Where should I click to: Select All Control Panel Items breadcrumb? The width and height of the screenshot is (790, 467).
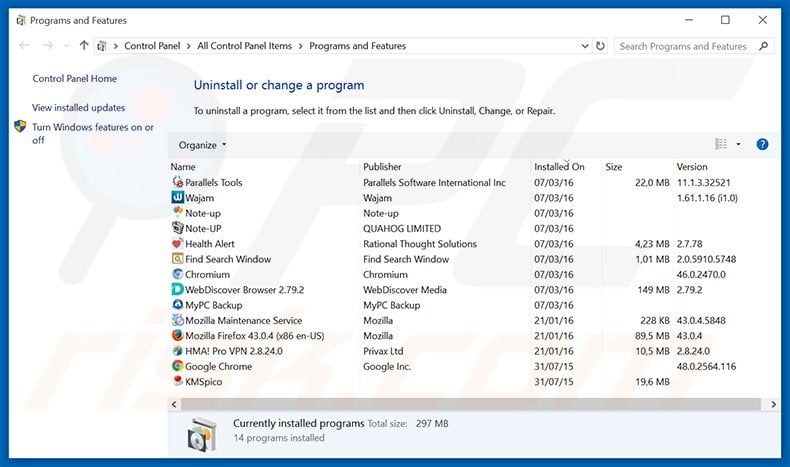245,46
